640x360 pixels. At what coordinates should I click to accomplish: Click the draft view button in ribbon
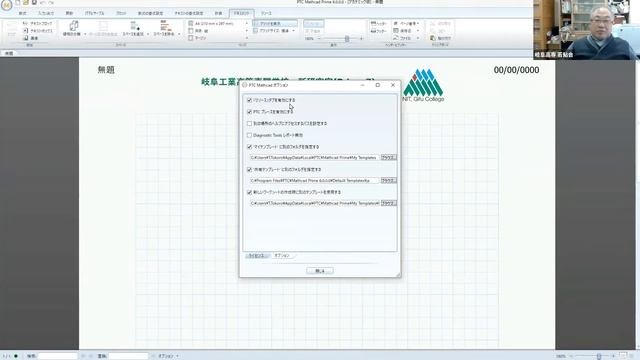(x=313, y=31)
